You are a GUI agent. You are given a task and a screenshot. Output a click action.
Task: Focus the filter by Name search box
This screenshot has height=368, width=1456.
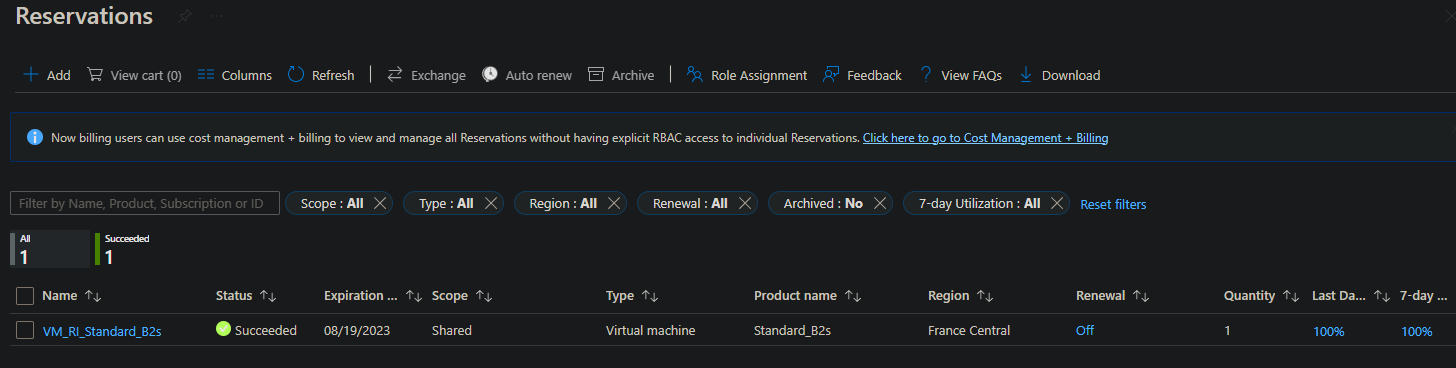145,203
